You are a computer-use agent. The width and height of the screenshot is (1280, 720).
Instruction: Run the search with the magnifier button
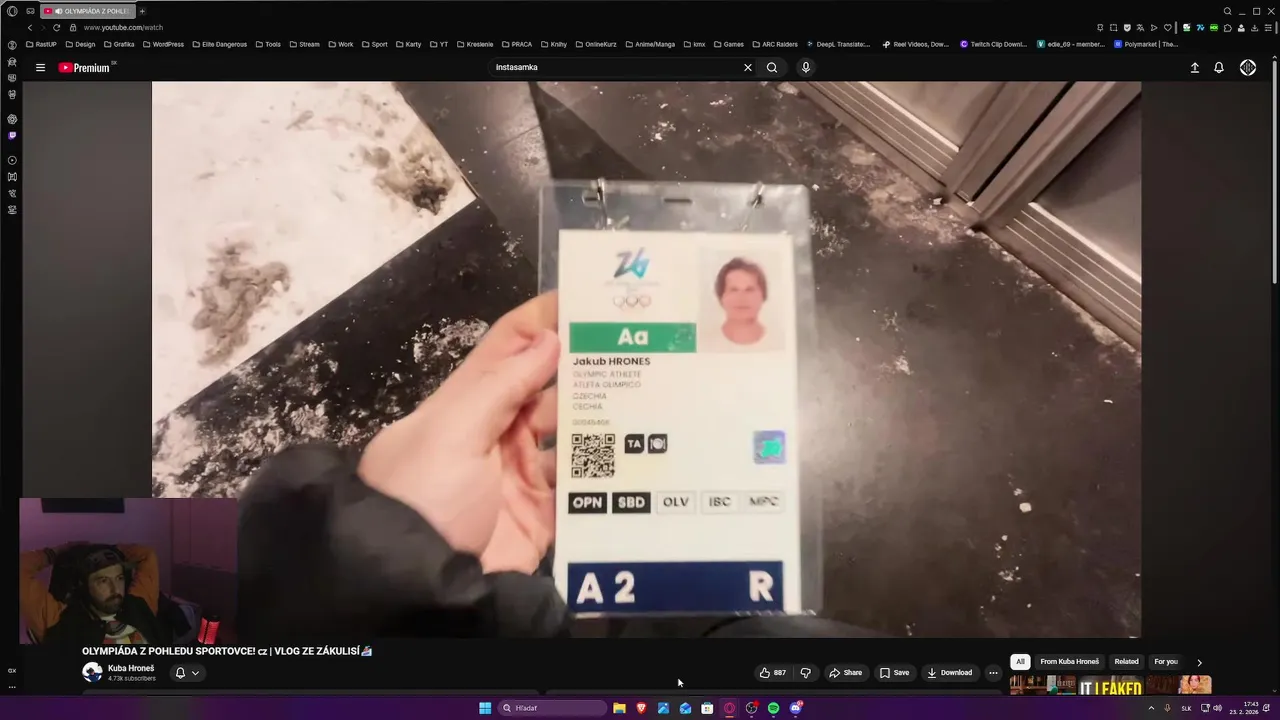click(772, 67)
